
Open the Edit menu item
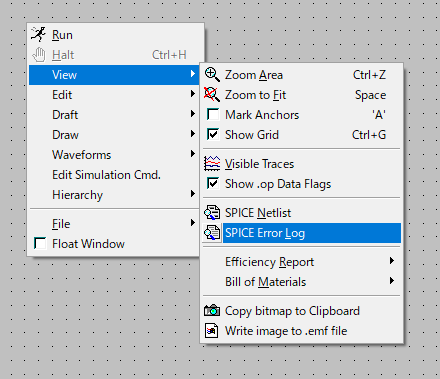[x=114, y=95]
